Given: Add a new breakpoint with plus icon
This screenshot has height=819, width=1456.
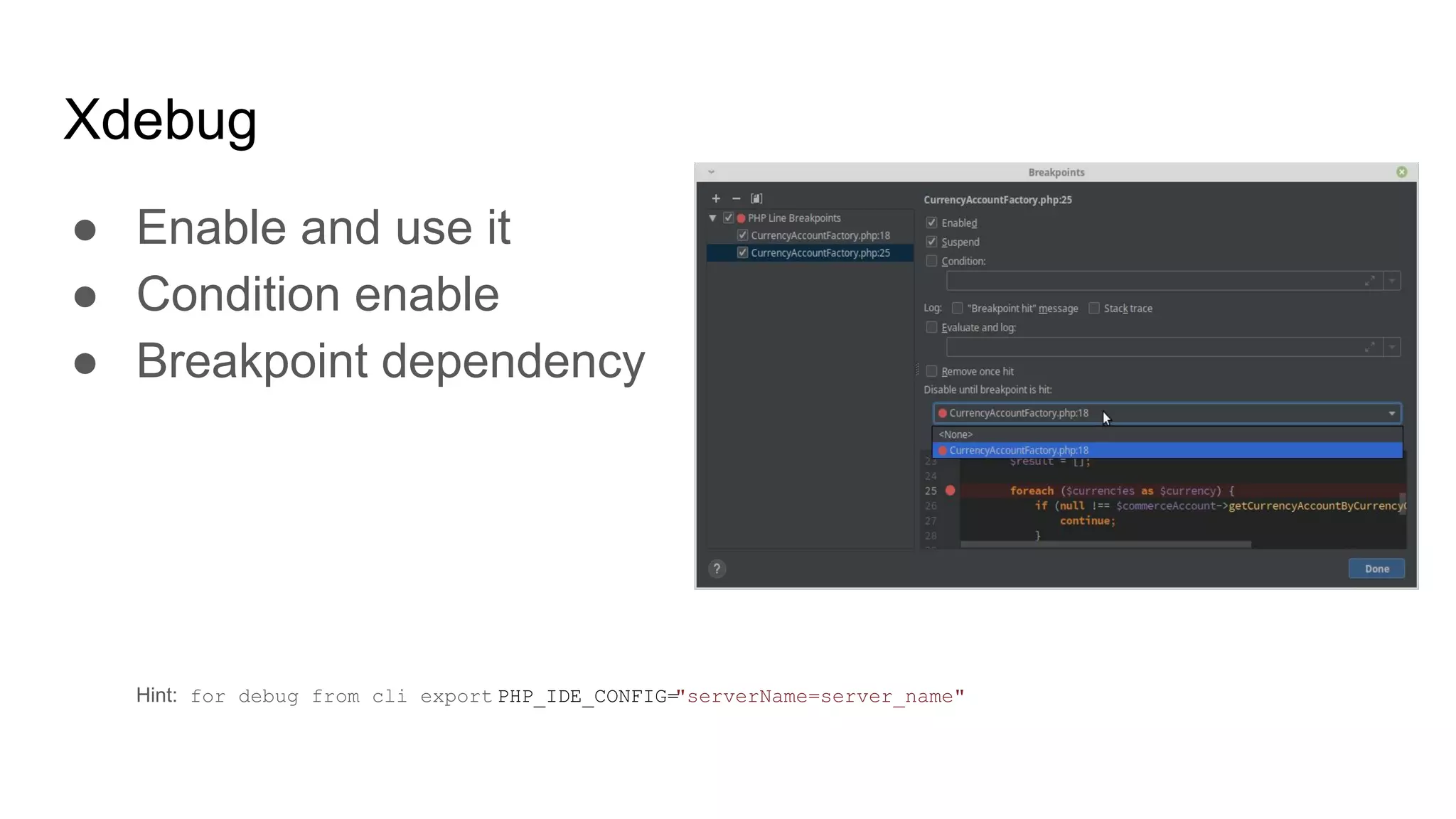Looking at the screenshot, I should pyautogui.click(x=716, y=198).
